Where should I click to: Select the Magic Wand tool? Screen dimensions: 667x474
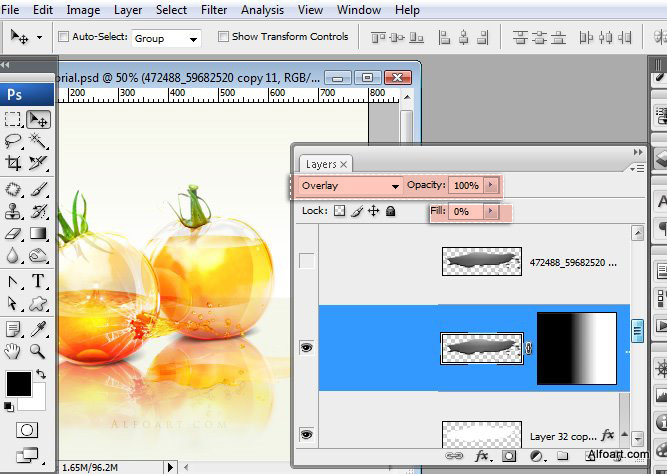point(38,141)
